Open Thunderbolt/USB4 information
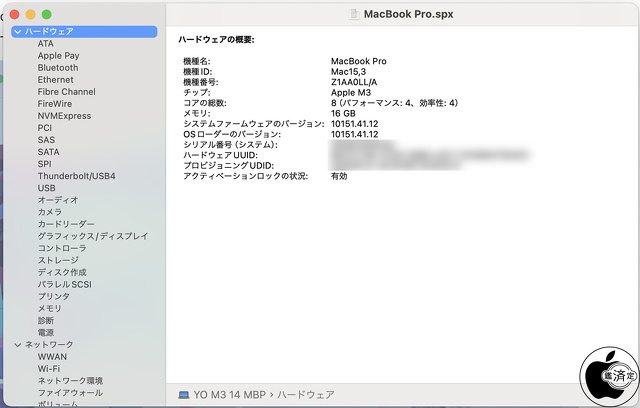Viewport: 640px width, 408px height. click(x=76, y=176)
